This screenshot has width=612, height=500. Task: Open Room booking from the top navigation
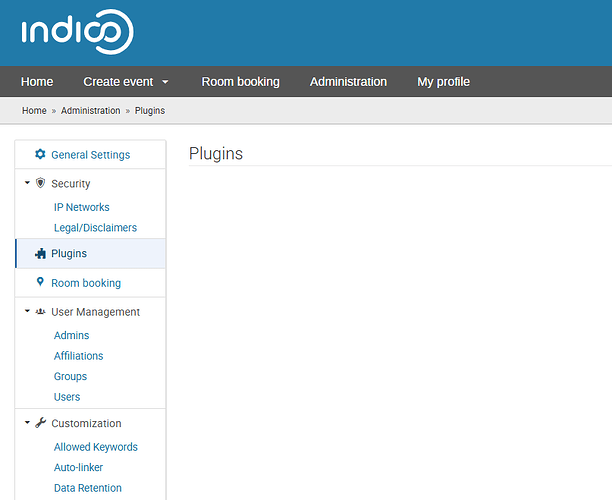tap(240, 82)
